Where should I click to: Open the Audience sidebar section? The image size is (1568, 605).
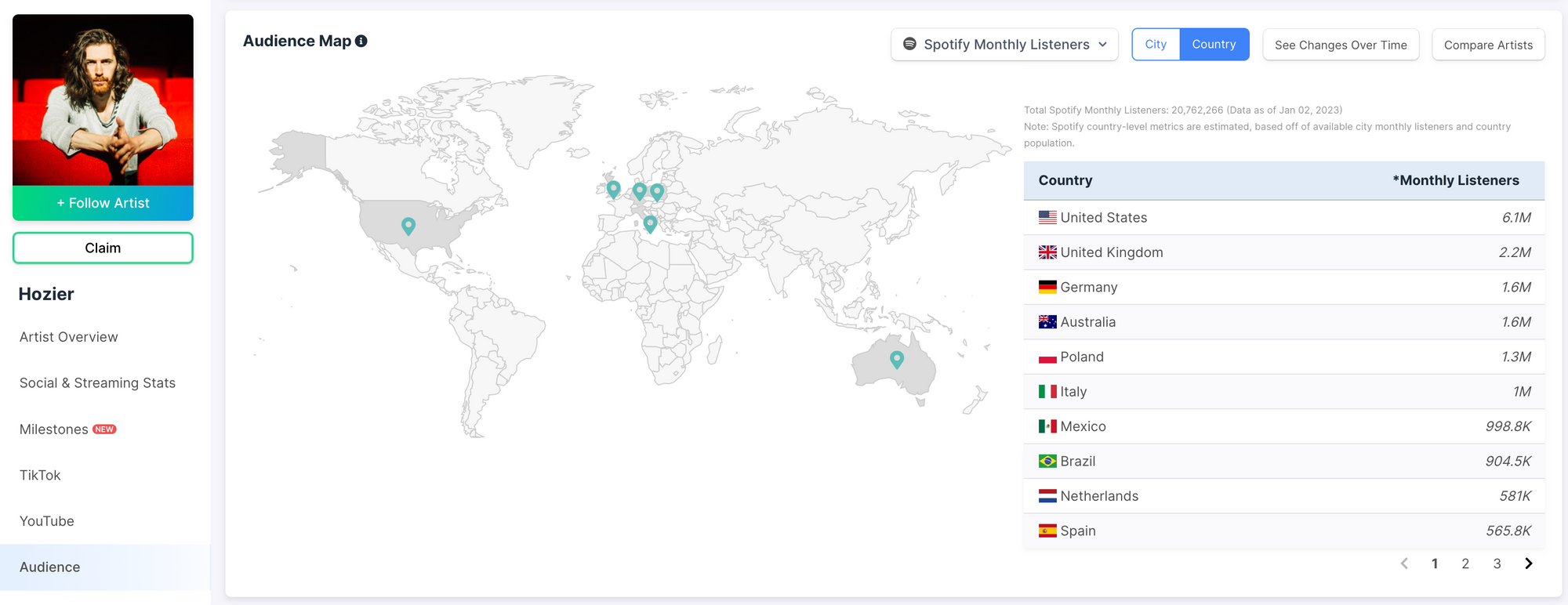click(x=50, y=567)
